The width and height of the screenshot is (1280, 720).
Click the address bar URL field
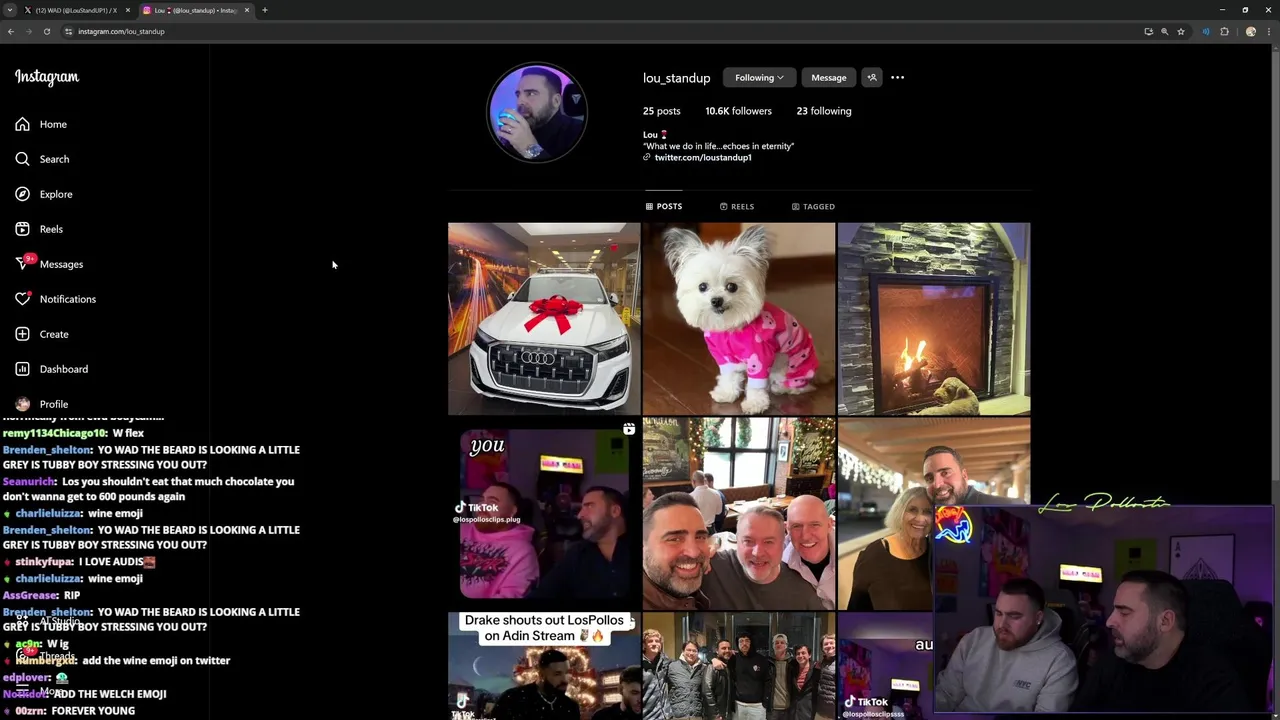coord(600,31)
